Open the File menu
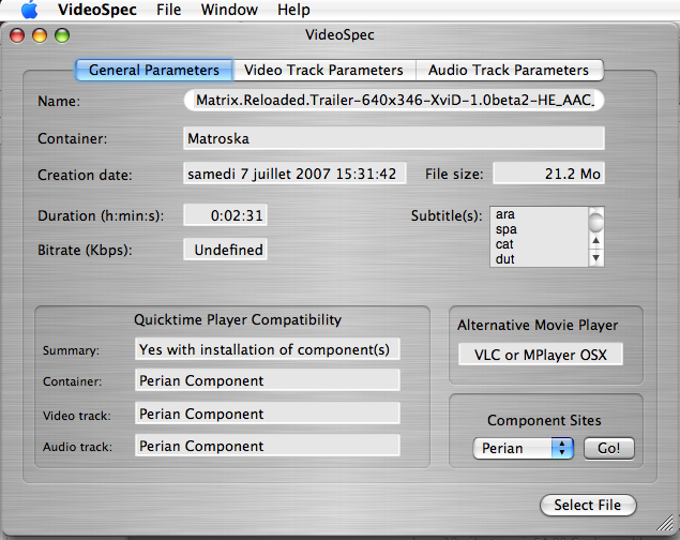Image resolution: width=680 pixels, height=540 pixels. coord(169,10)
